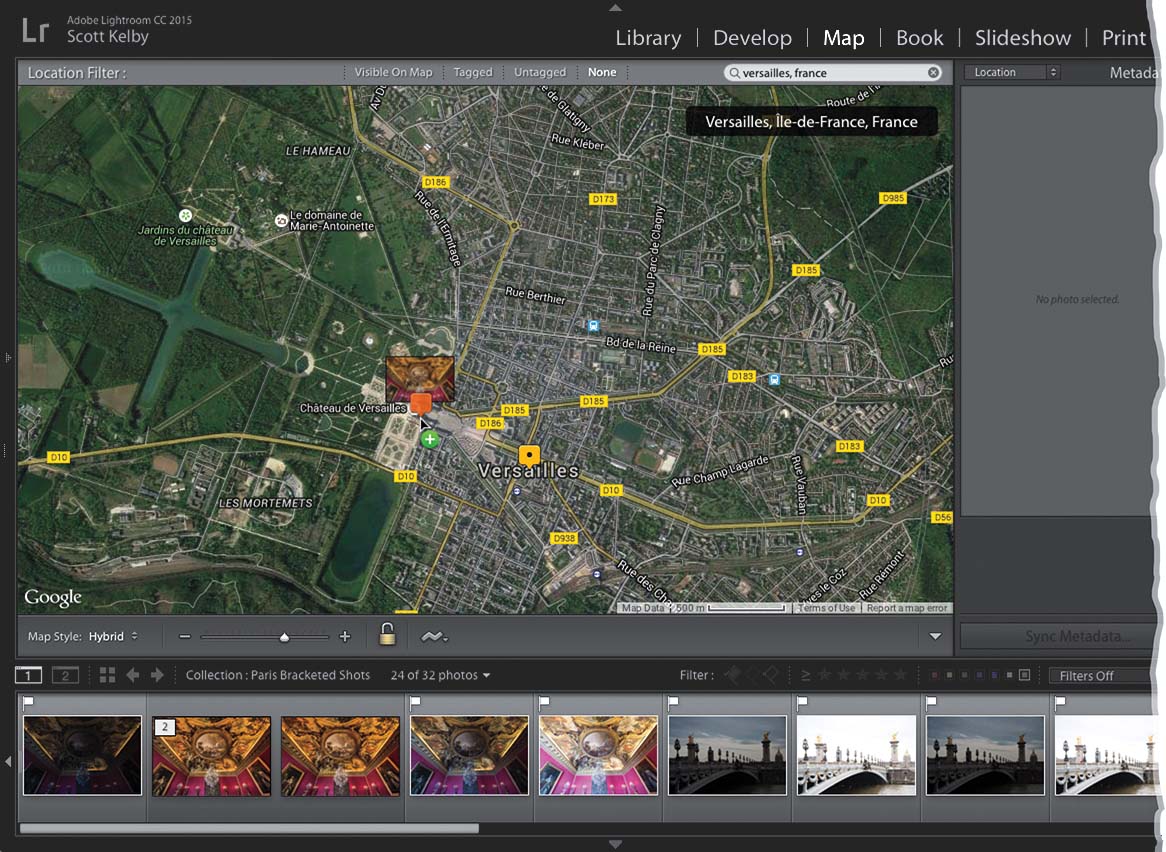Open the Map Style Hybrid dropdown
Viewport: 1166px width, 852px height.
point(112,636)
